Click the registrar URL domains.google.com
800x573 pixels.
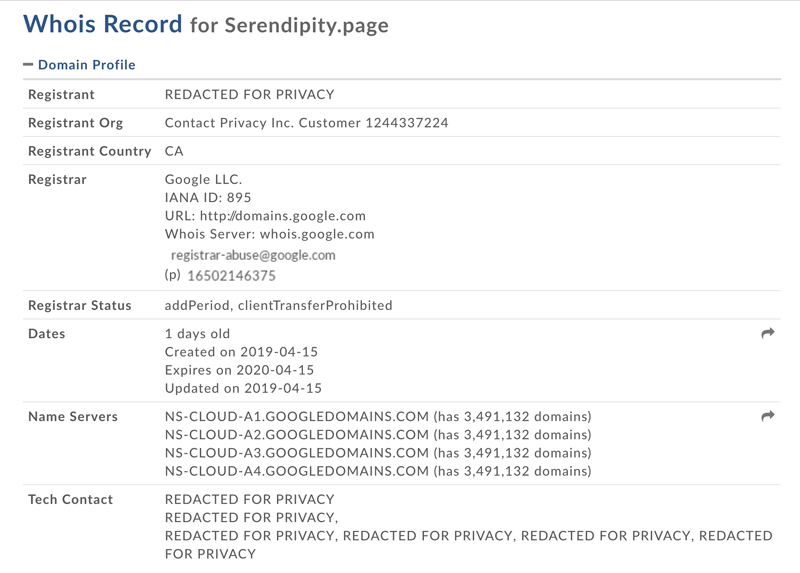283,216
